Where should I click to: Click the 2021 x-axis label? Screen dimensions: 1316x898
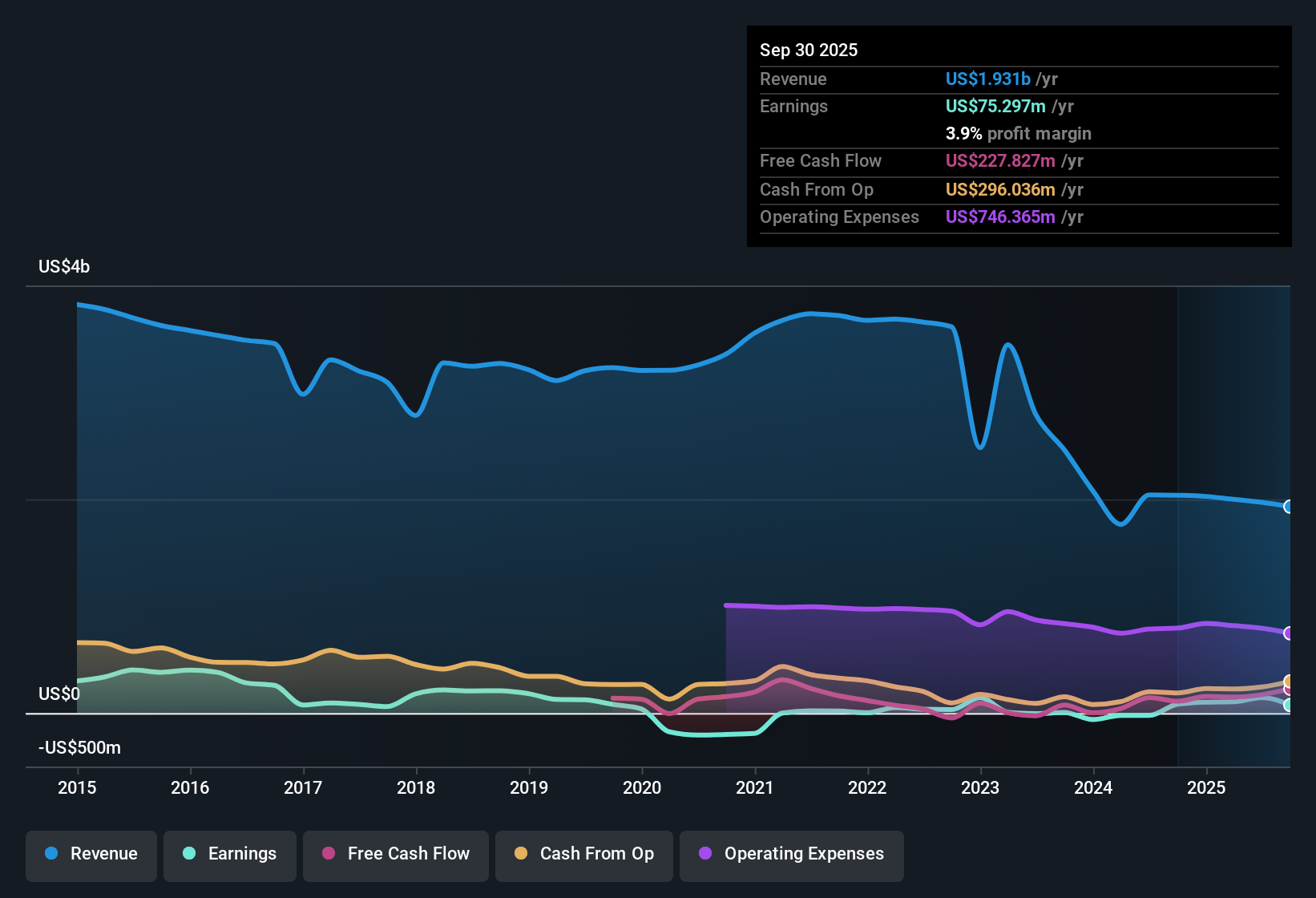755,787
